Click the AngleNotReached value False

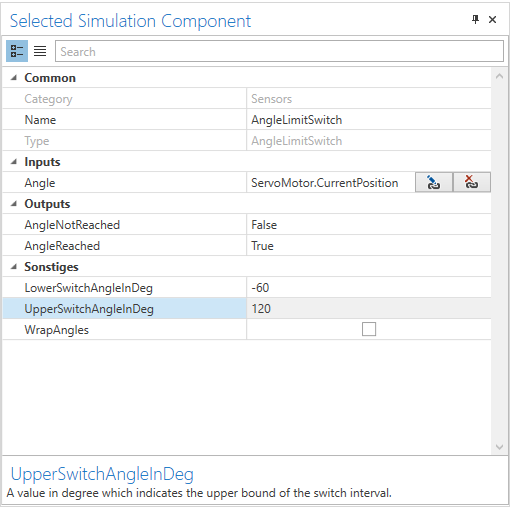(264, 225)
